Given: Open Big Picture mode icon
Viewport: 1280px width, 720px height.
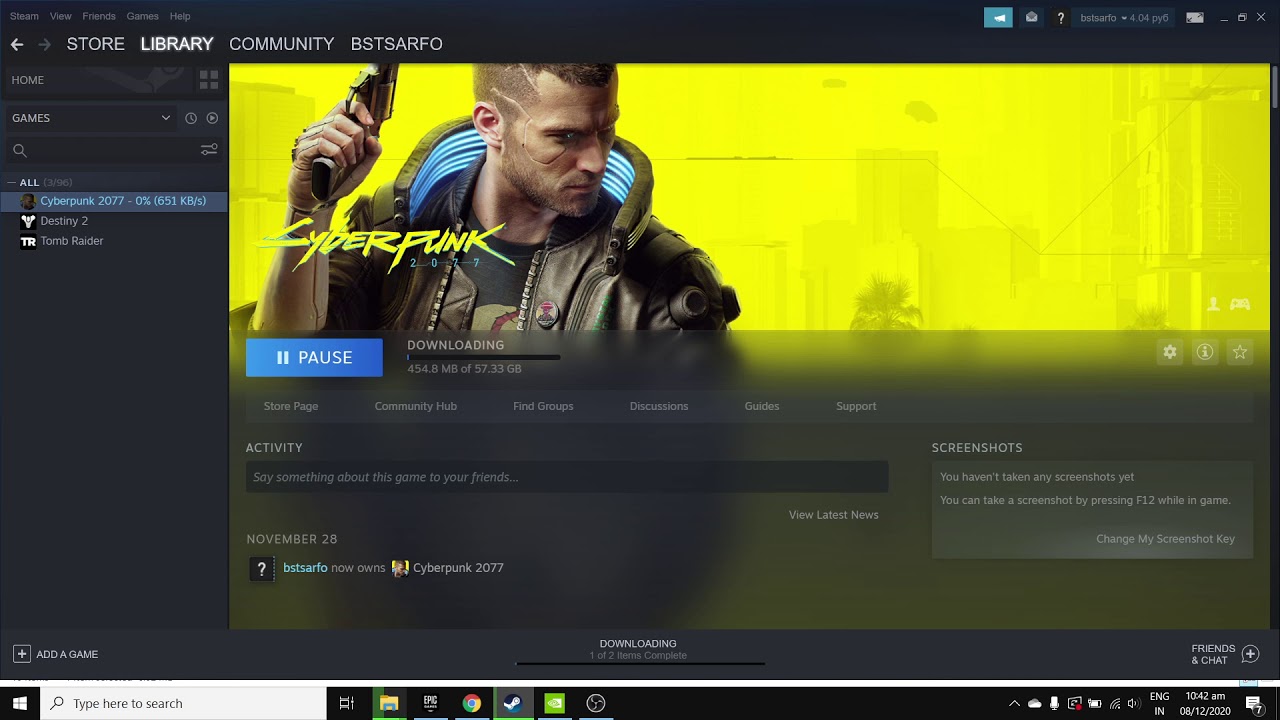Looking at the screenshot, I should [1195, 17].
